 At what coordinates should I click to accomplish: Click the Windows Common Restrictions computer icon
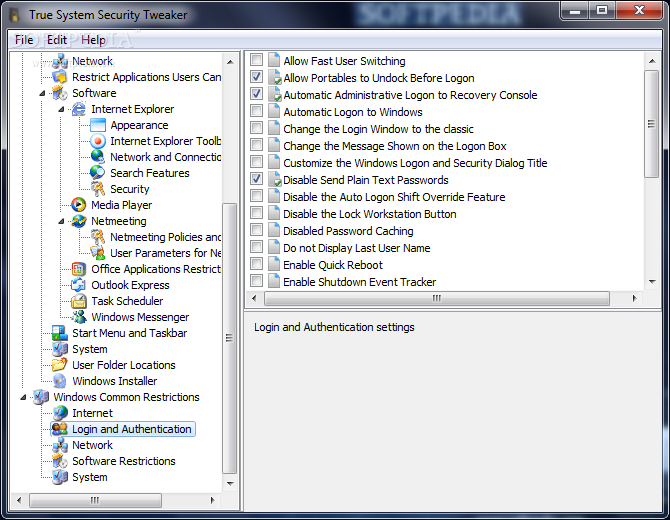pyautogui.click(x=41, y=397)
